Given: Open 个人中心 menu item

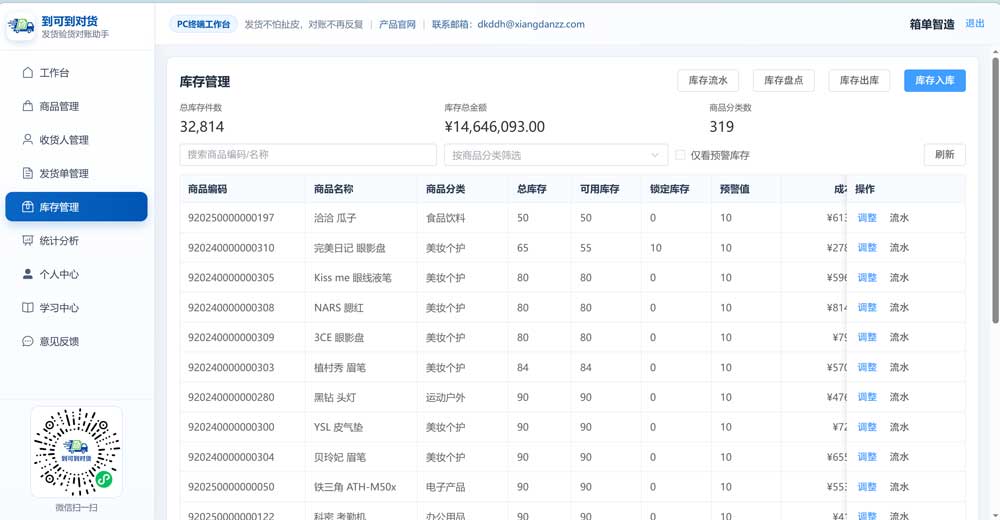Looking at the screenshot, I should tap(77, 274).
